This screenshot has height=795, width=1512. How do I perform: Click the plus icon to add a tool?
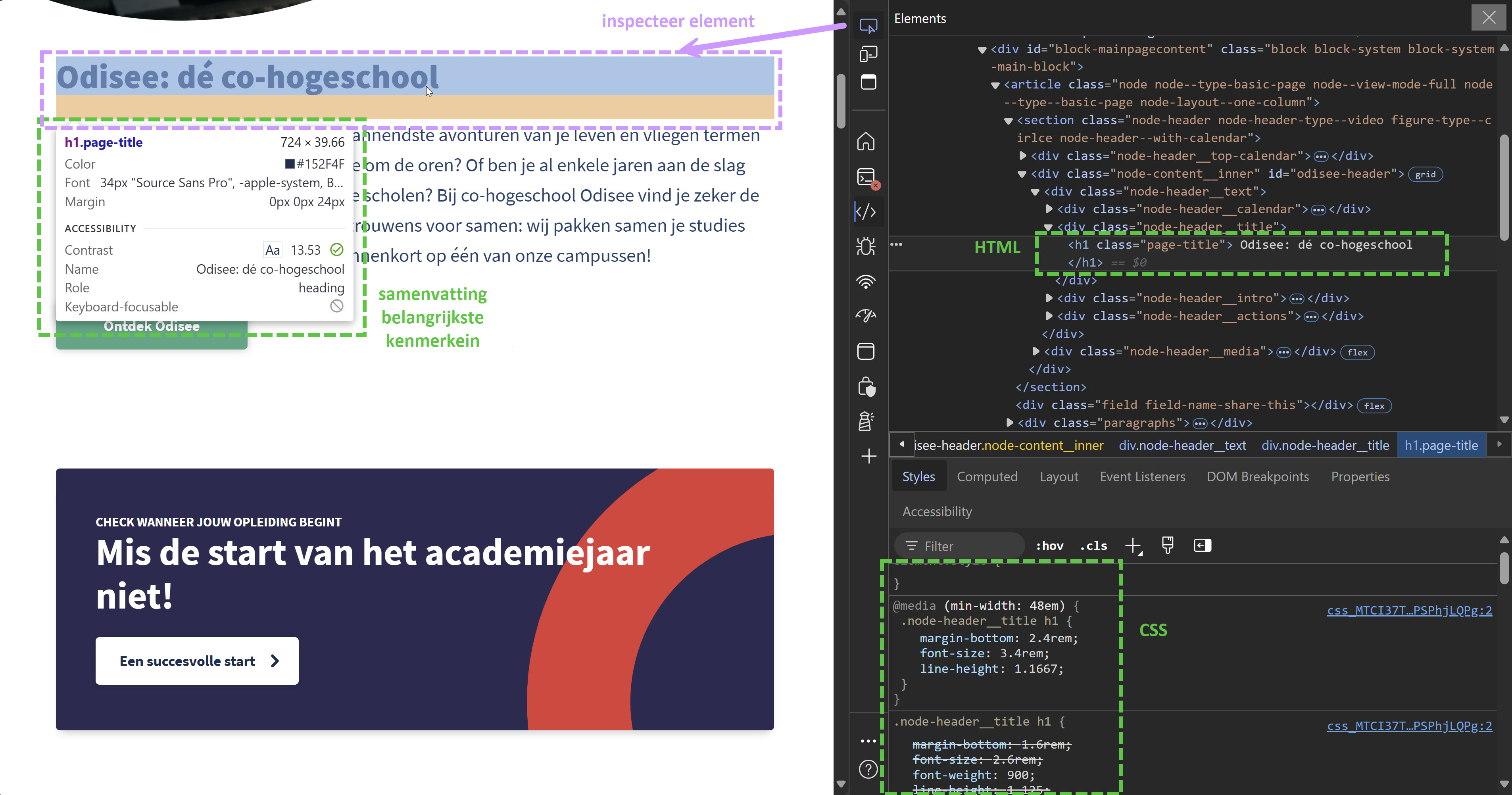coord(869,456)
